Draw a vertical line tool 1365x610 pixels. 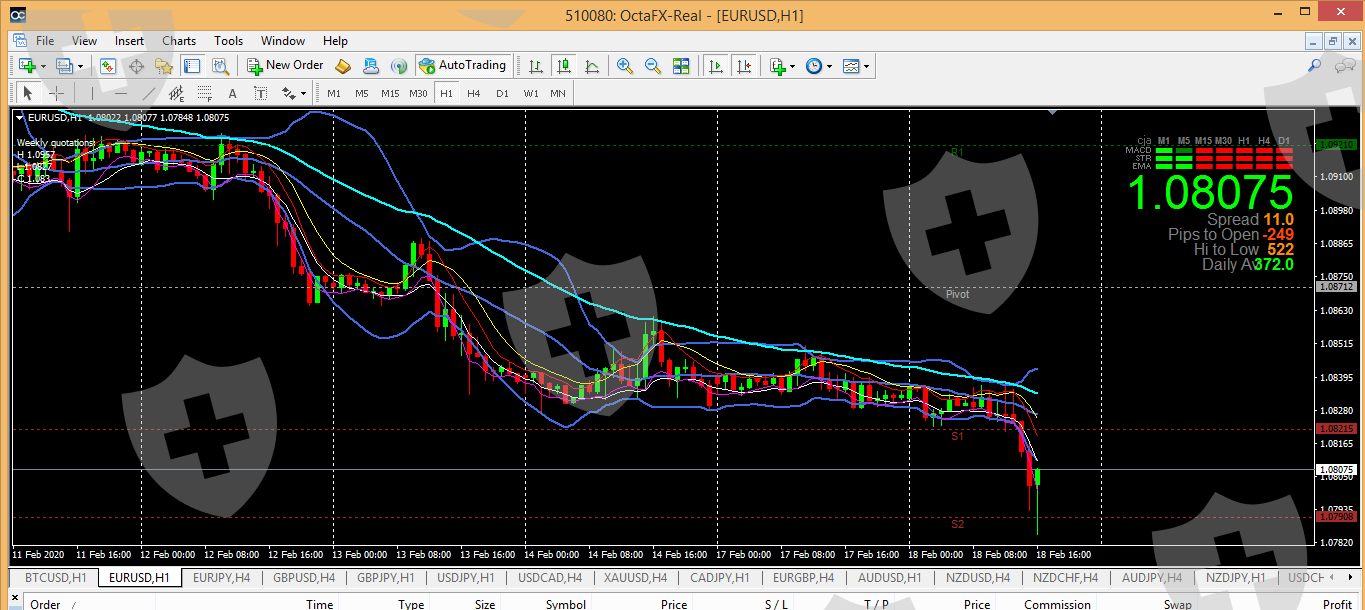pyautogui.click(x=92, y=93)
